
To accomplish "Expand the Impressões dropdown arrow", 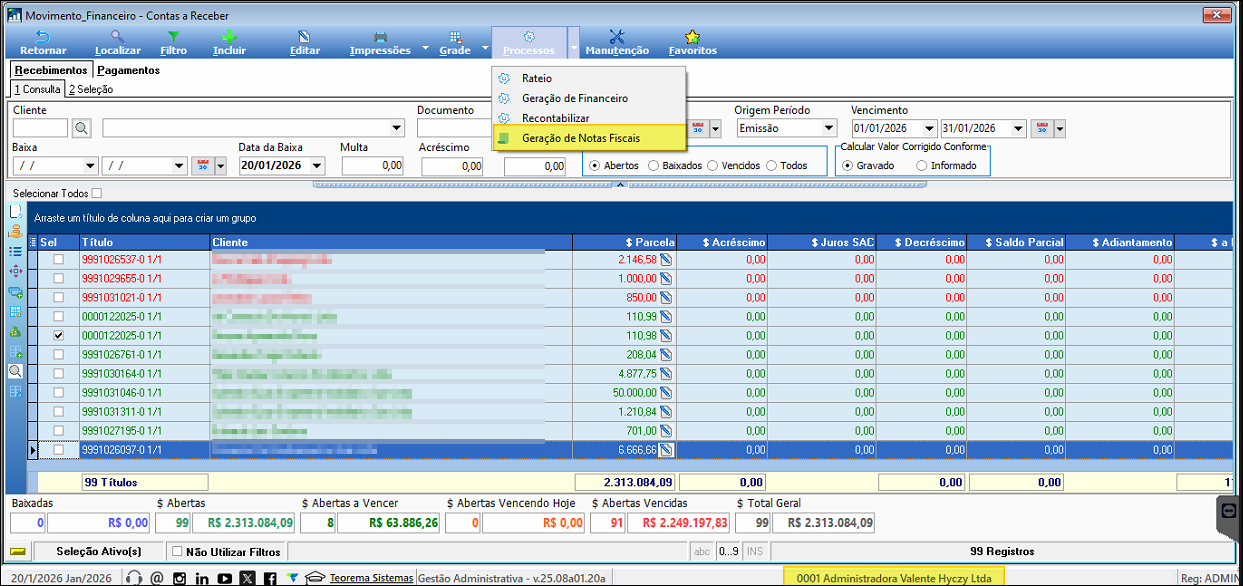I will (x=424, y=48).
